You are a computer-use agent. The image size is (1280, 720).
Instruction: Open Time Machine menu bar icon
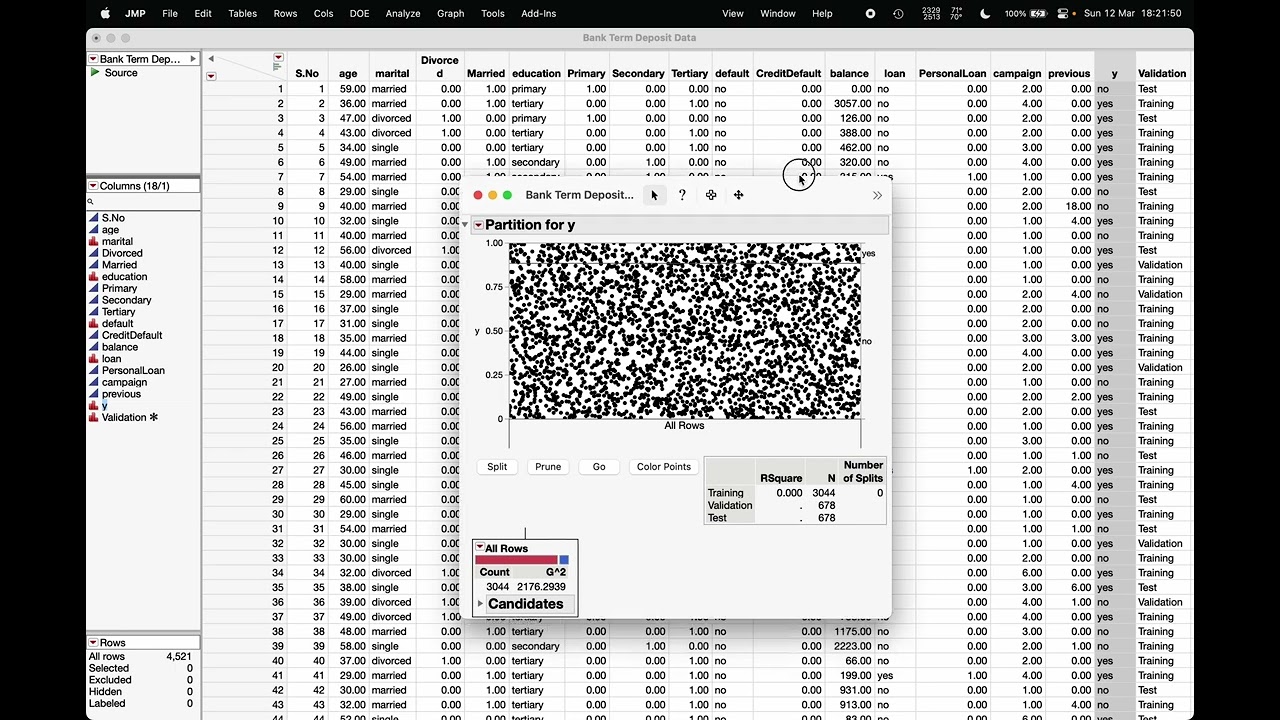click(x=898, y=14)
